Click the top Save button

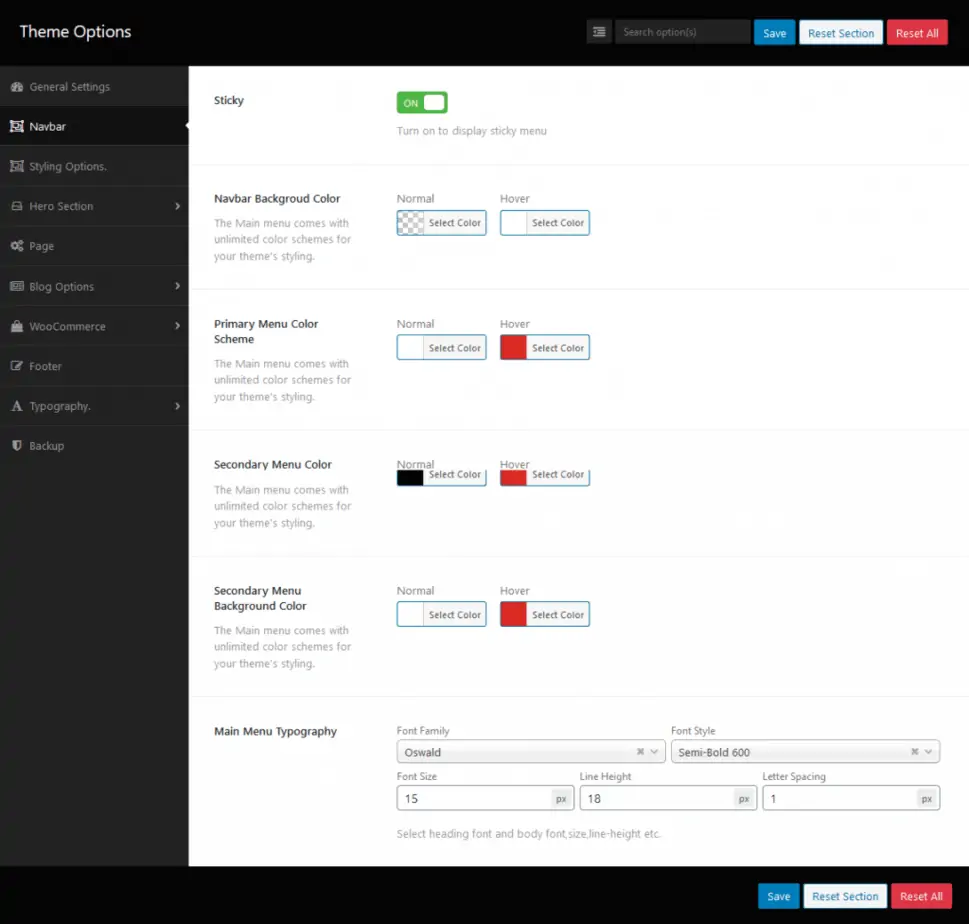click(x=774, y=33)
